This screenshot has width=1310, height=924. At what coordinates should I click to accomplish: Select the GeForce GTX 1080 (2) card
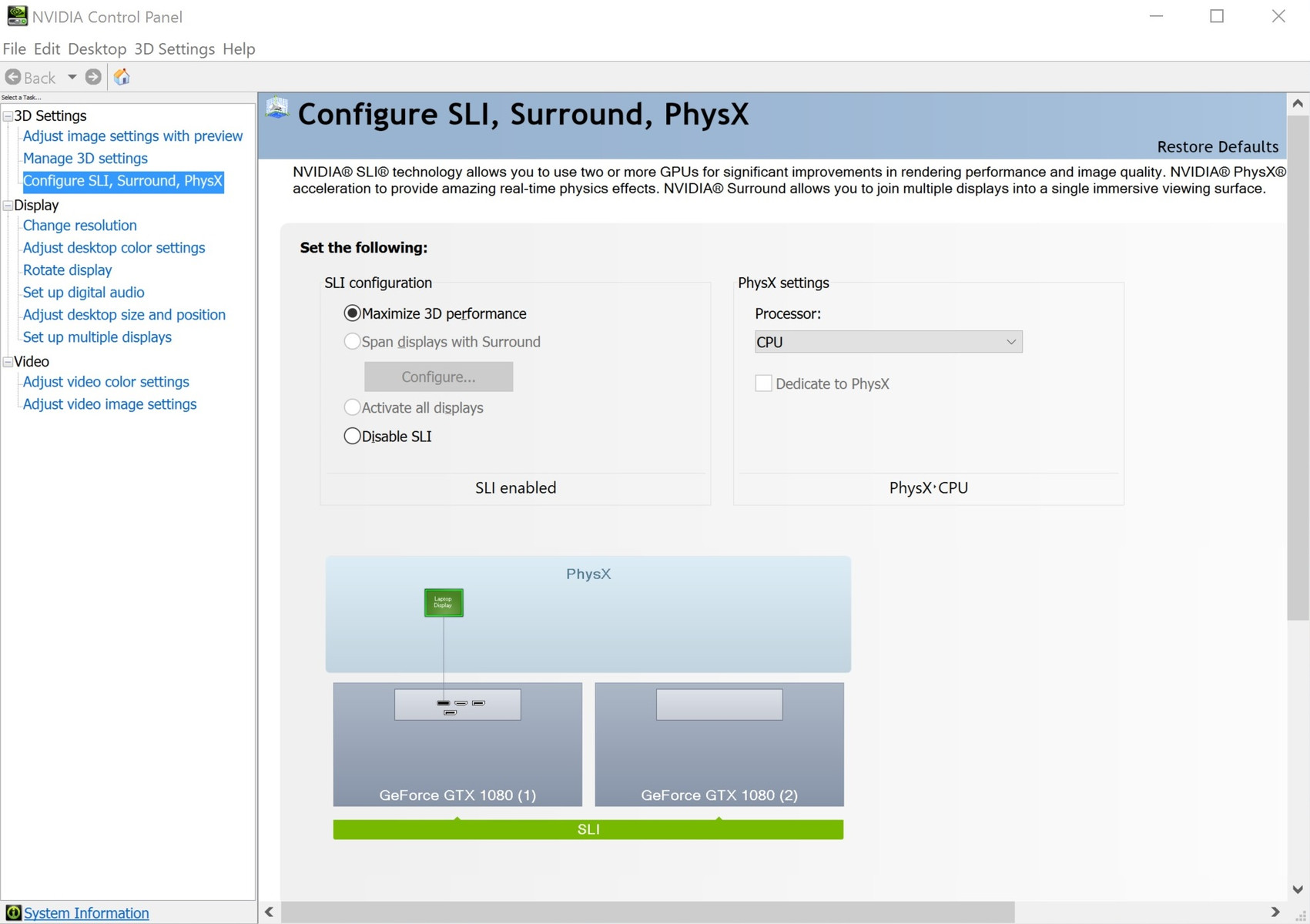[719, 745]
